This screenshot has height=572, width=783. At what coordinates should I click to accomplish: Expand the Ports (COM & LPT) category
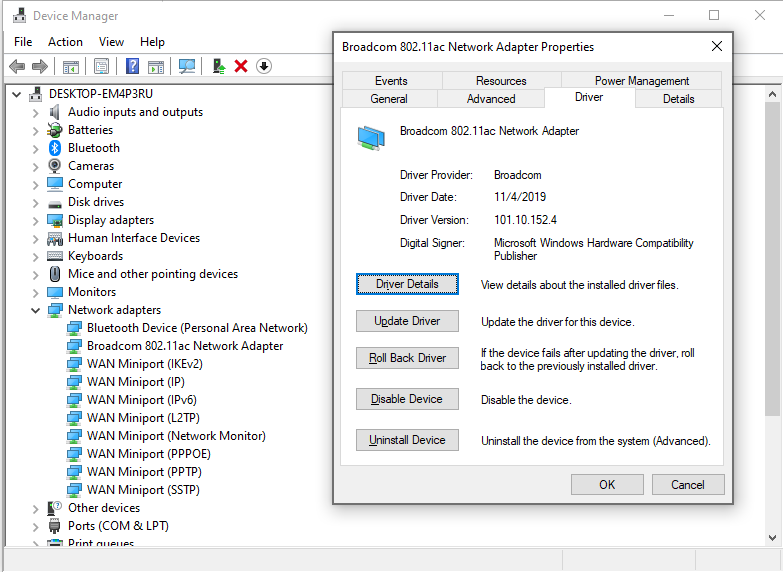(x=35, y=527)
